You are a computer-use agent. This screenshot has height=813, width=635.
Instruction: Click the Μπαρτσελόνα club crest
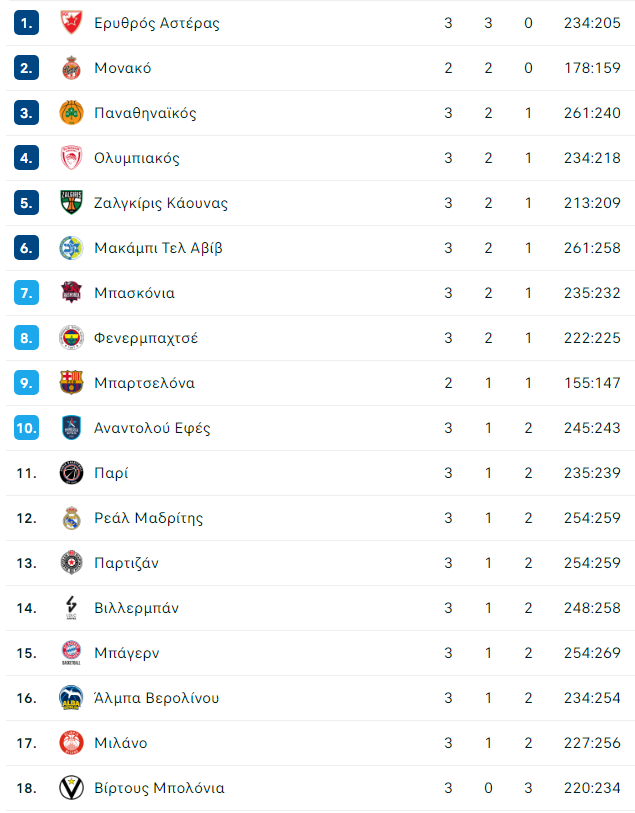(70, 383)
